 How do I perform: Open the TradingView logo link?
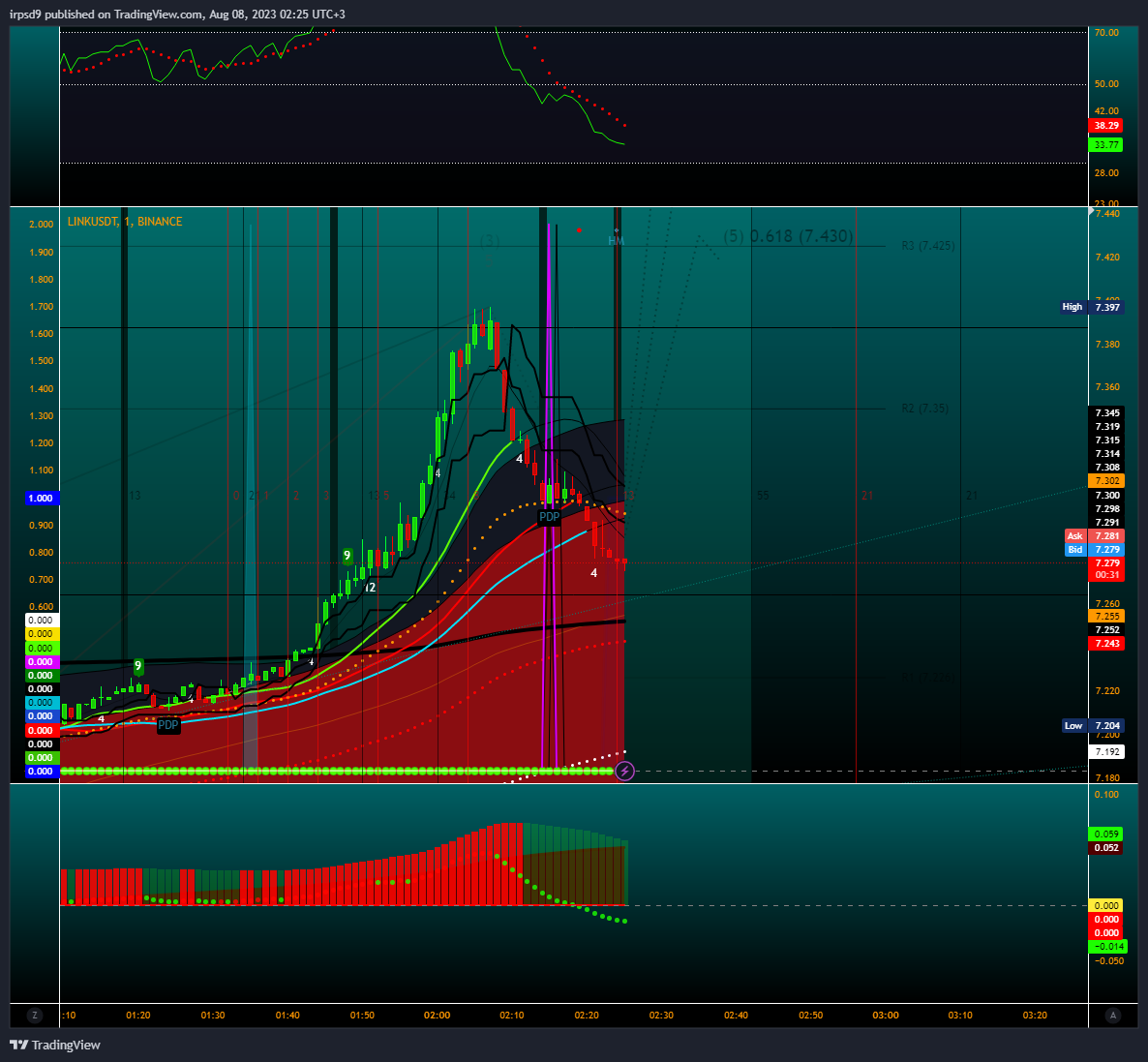(x=55, y=1046)
